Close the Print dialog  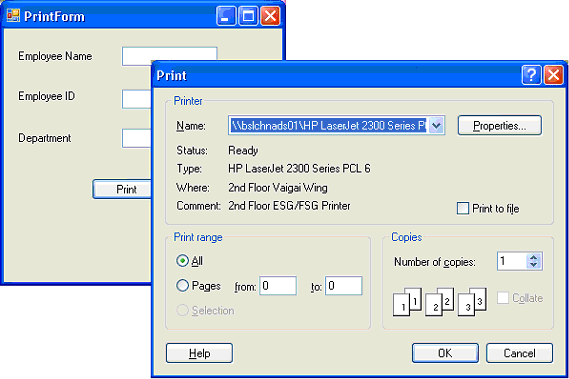coord(553,75)
